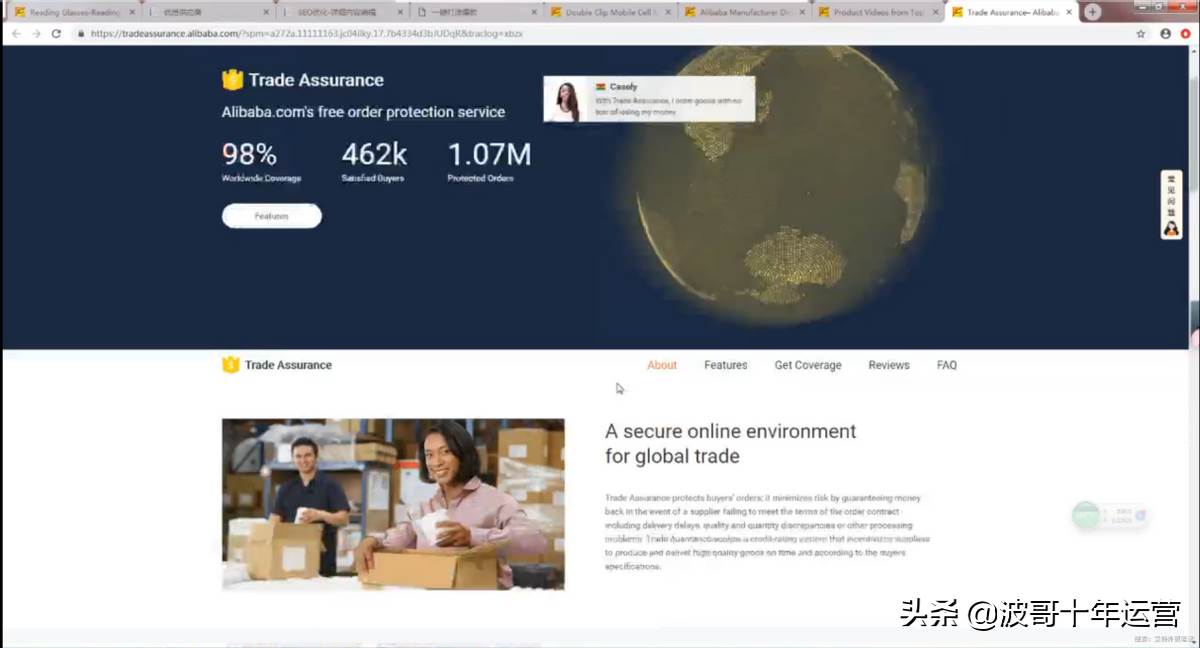Open the Features navigation link
This screenshot has height=648, width=1200.
726,365
